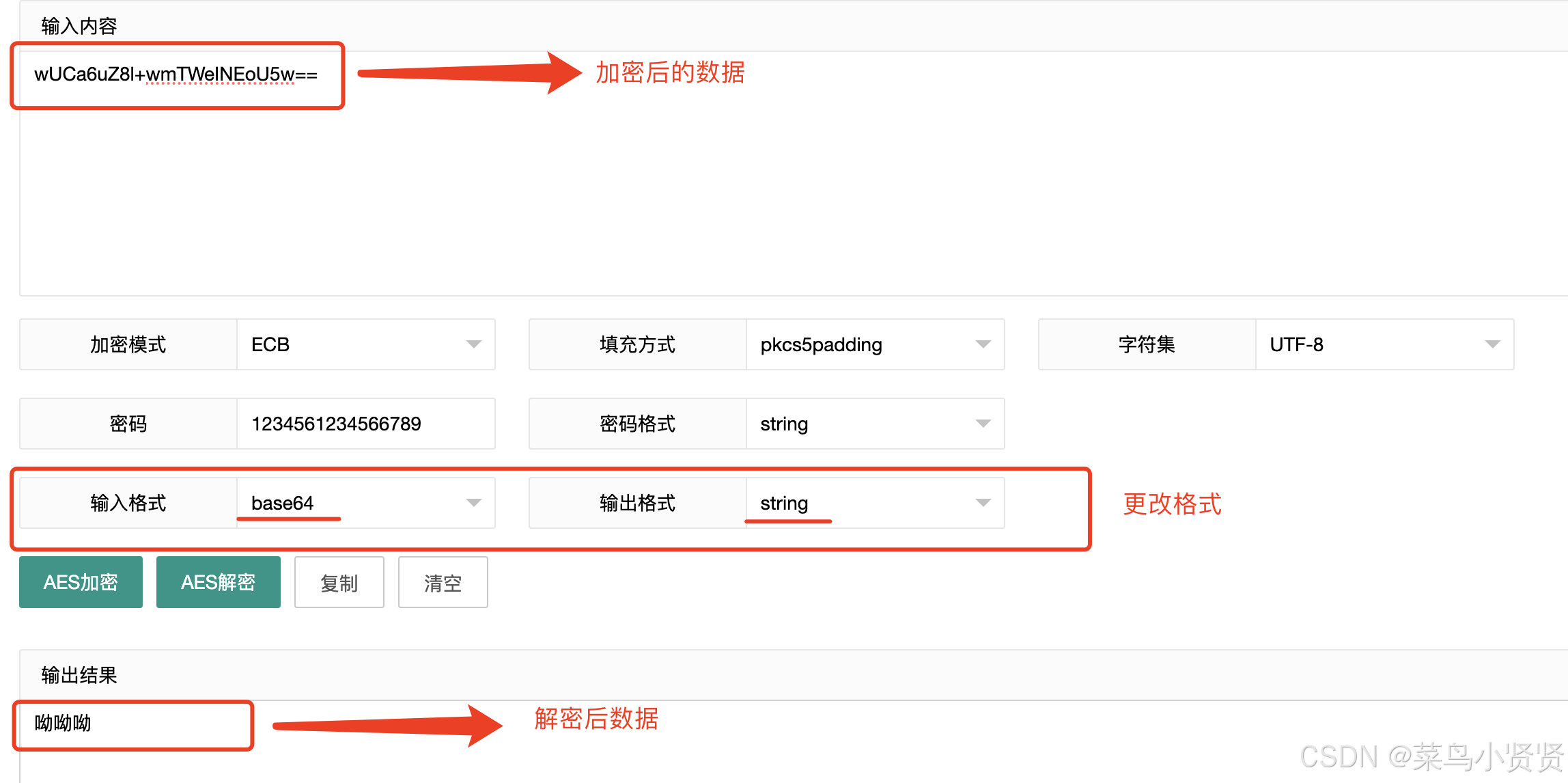1568x783 pixels.
Task: Click the decrypted output result text
Action: tap(63, 723)
